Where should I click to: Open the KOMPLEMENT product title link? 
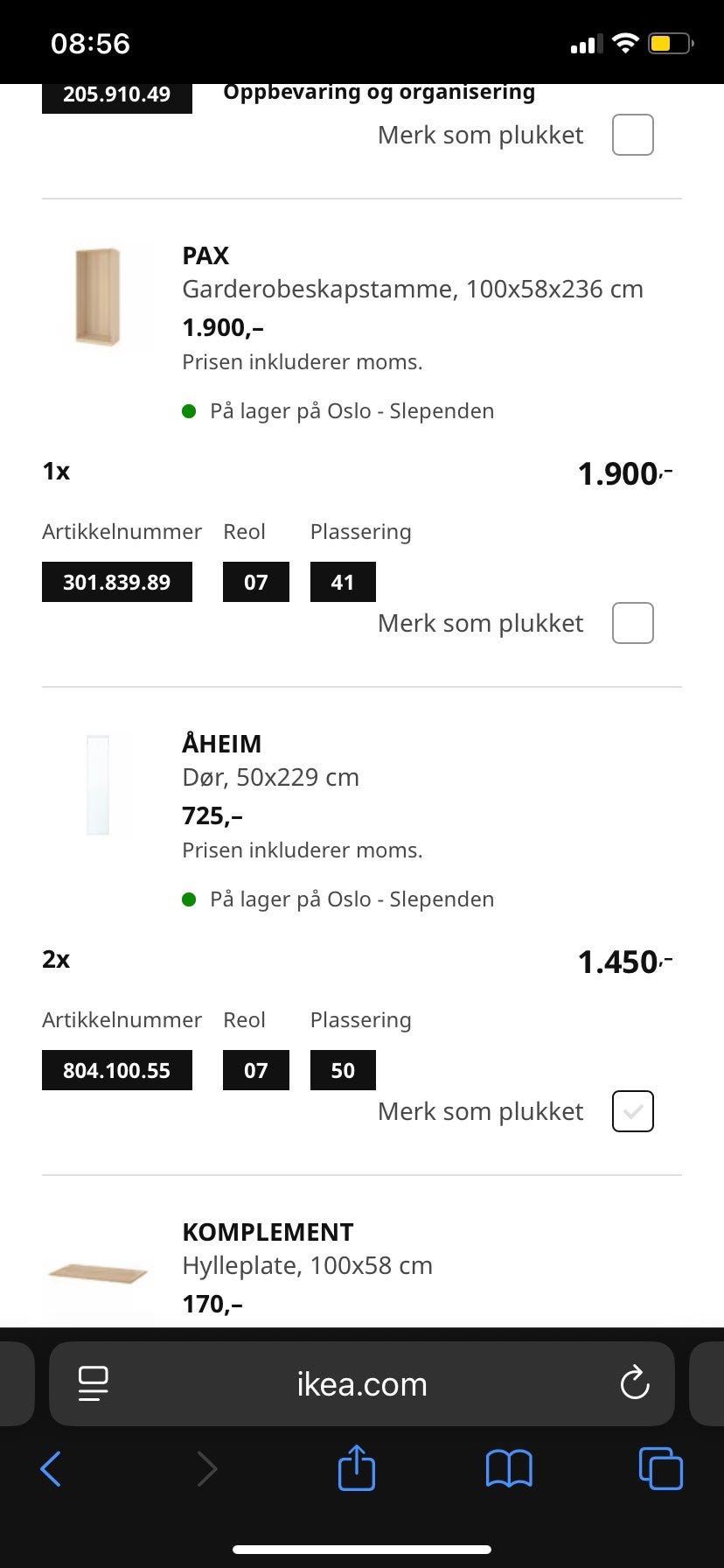pos(268,1232)
